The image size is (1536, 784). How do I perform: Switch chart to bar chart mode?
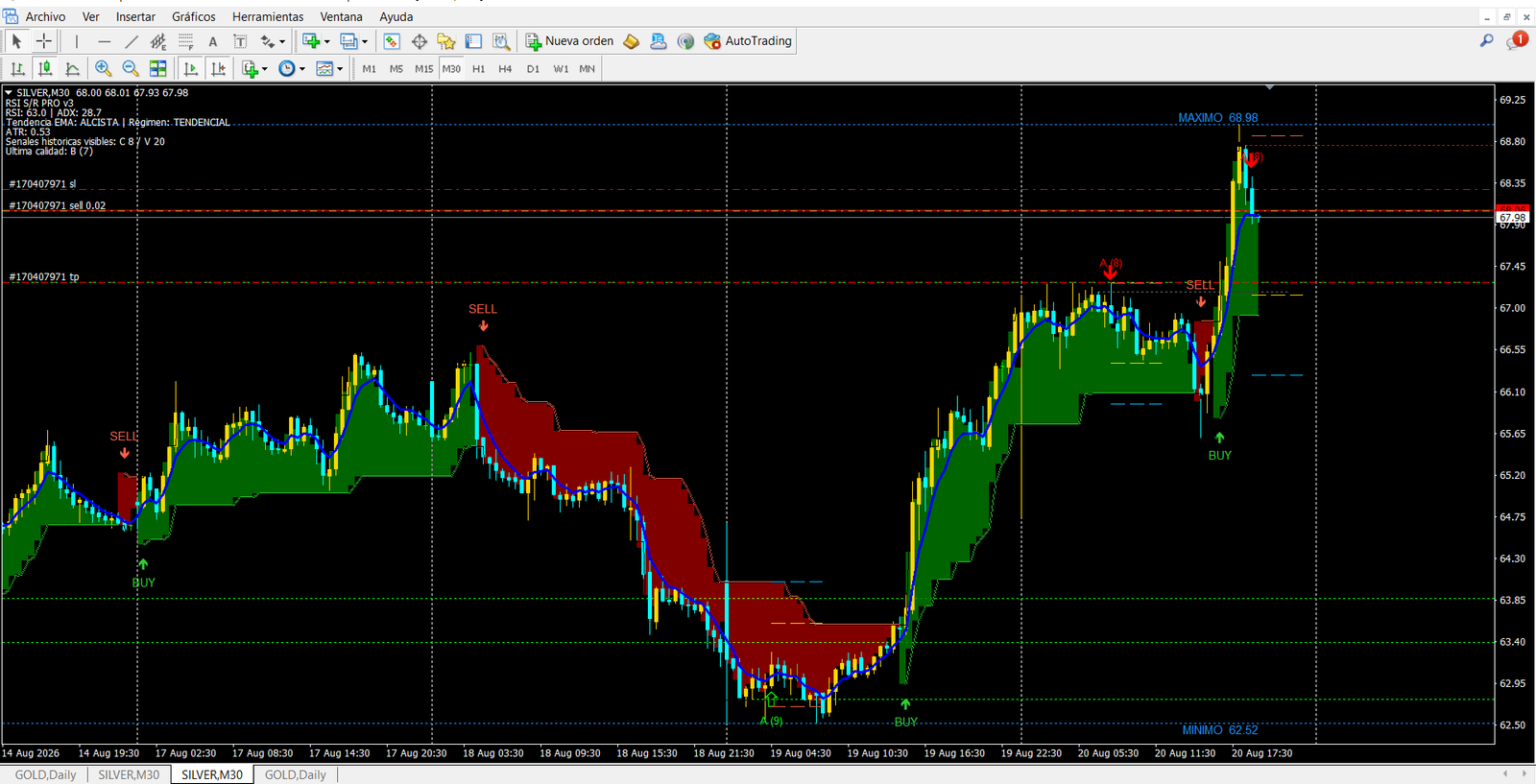17,68
